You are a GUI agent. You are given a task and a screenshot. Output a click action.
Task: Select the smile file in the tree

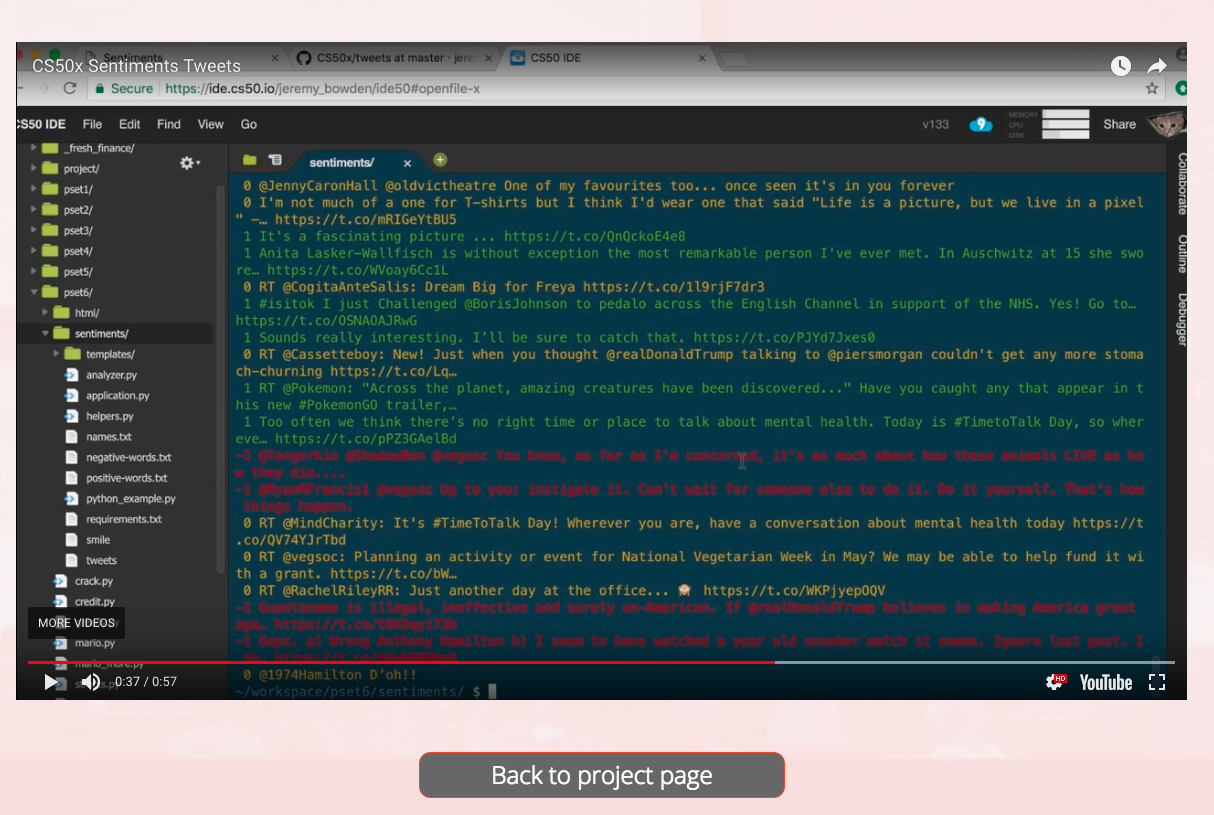tap(98, 540)
